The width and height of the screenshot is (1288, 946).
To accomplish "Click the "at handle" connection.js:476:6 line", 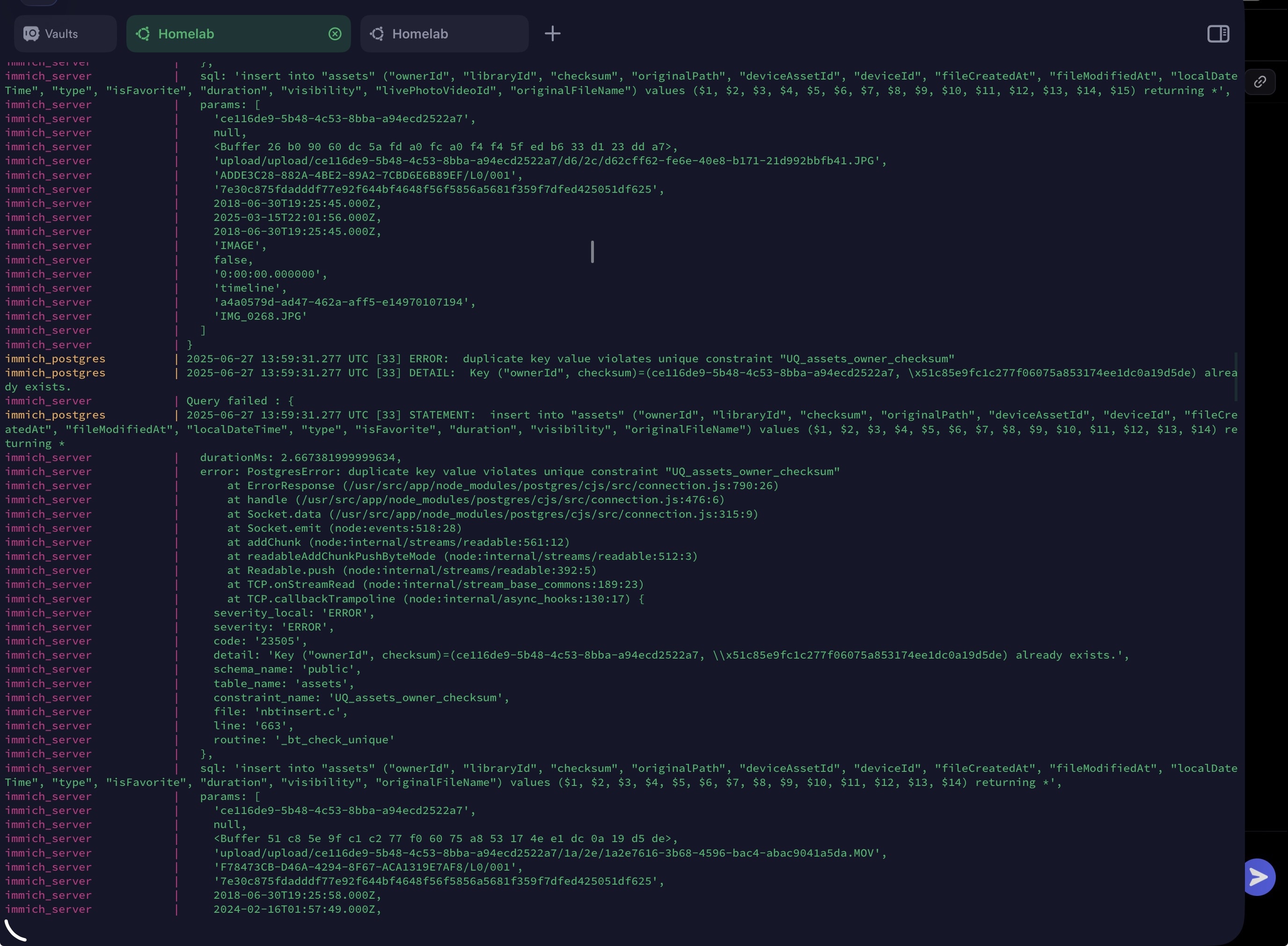I will click(476, 500).
